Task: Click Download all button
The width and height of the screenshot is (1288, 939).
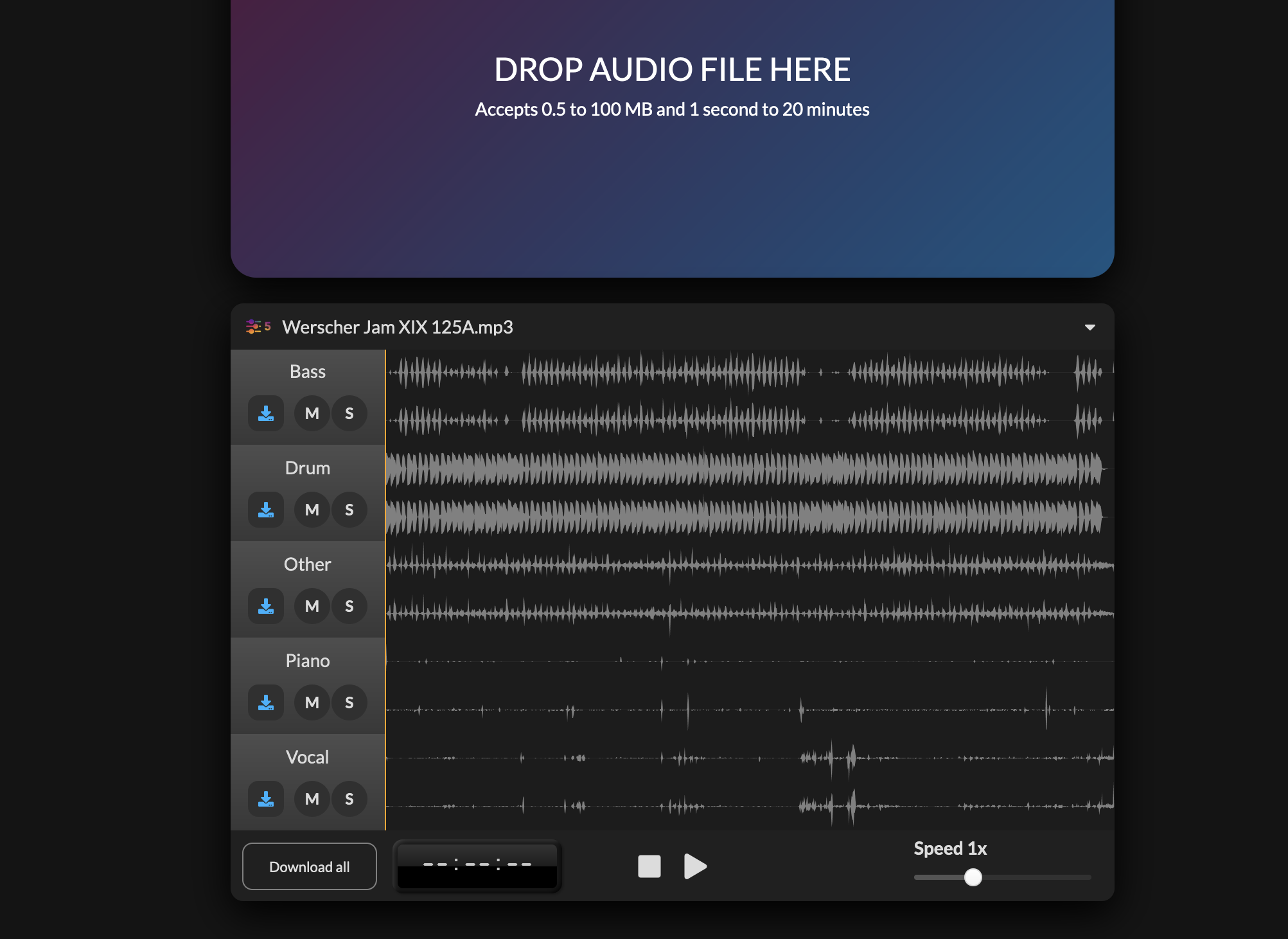Action: click(309, 866)
